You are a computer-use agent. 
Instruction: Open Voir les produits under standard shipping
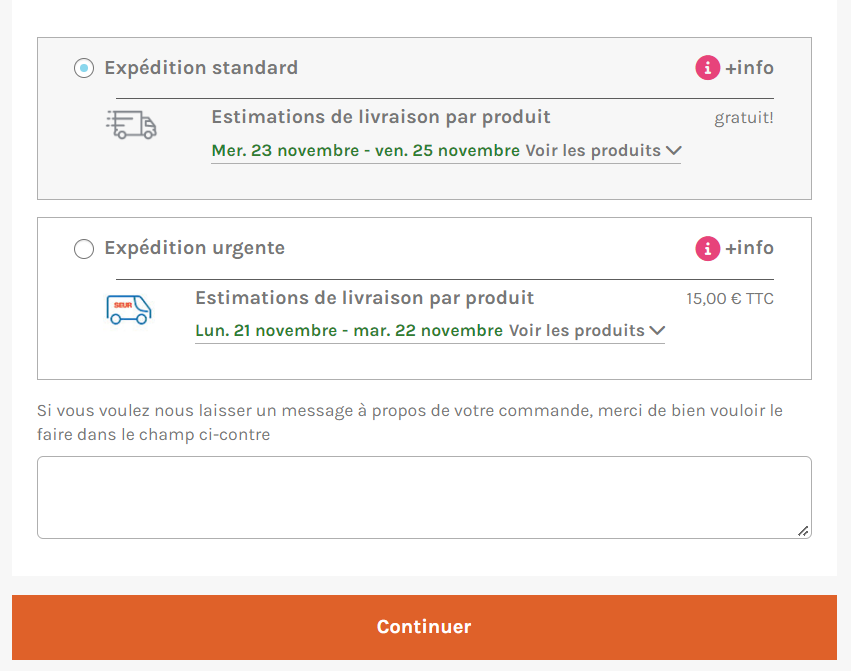(593, 150)
